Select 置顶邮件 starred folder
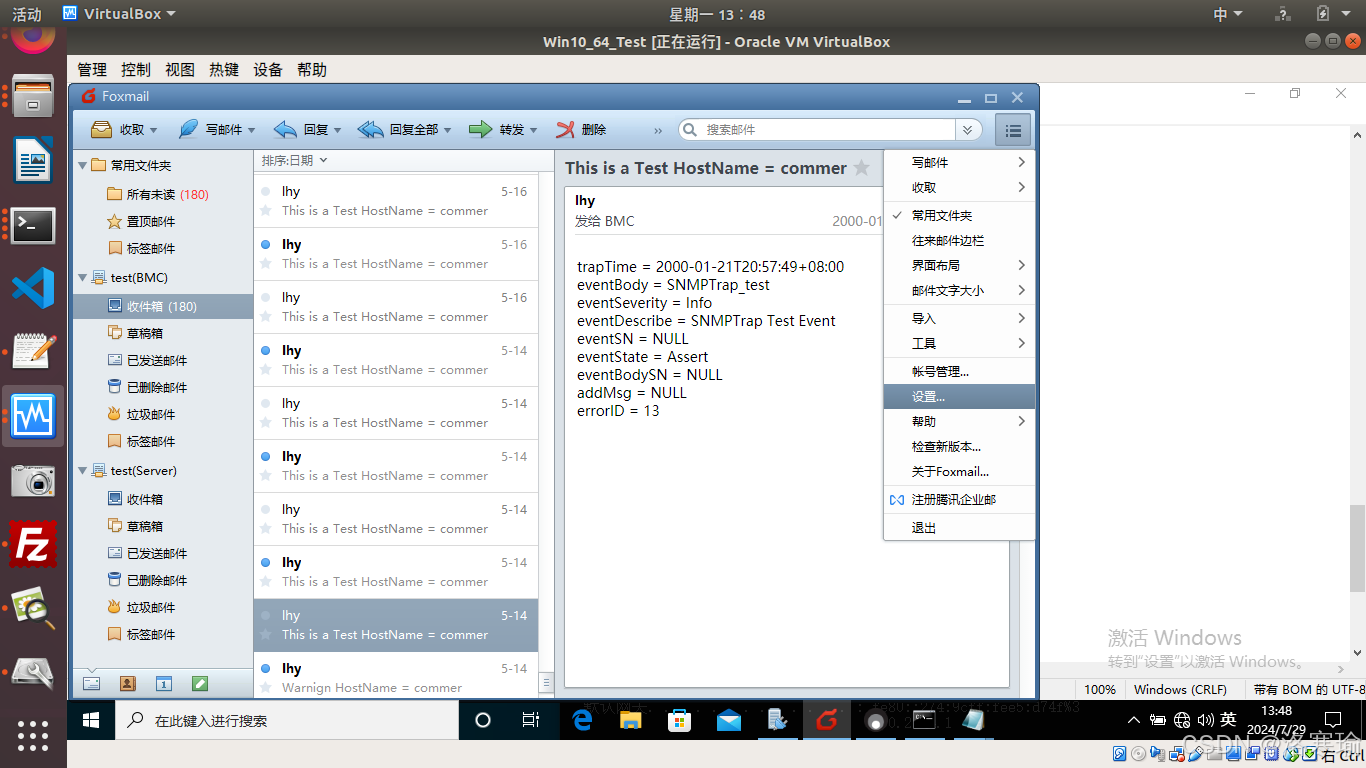 click(x=150, y=221)
